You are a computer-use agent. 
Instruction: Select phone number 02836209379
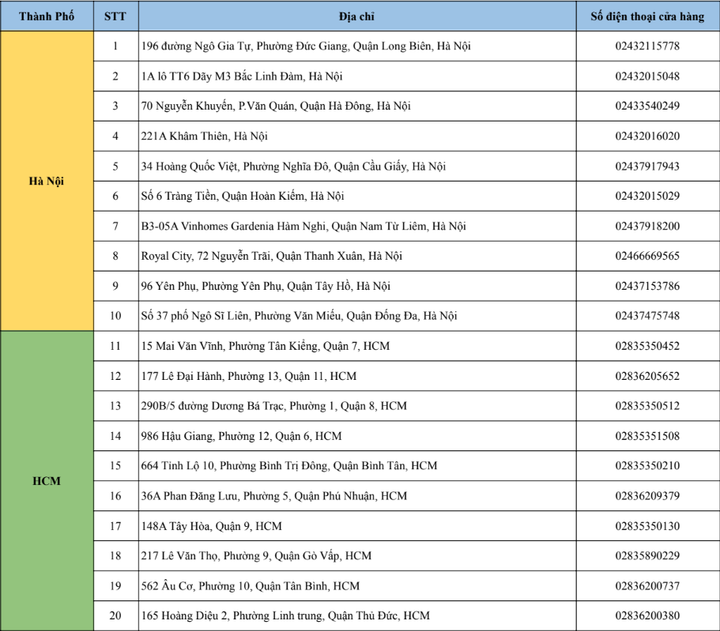point(648,496)
